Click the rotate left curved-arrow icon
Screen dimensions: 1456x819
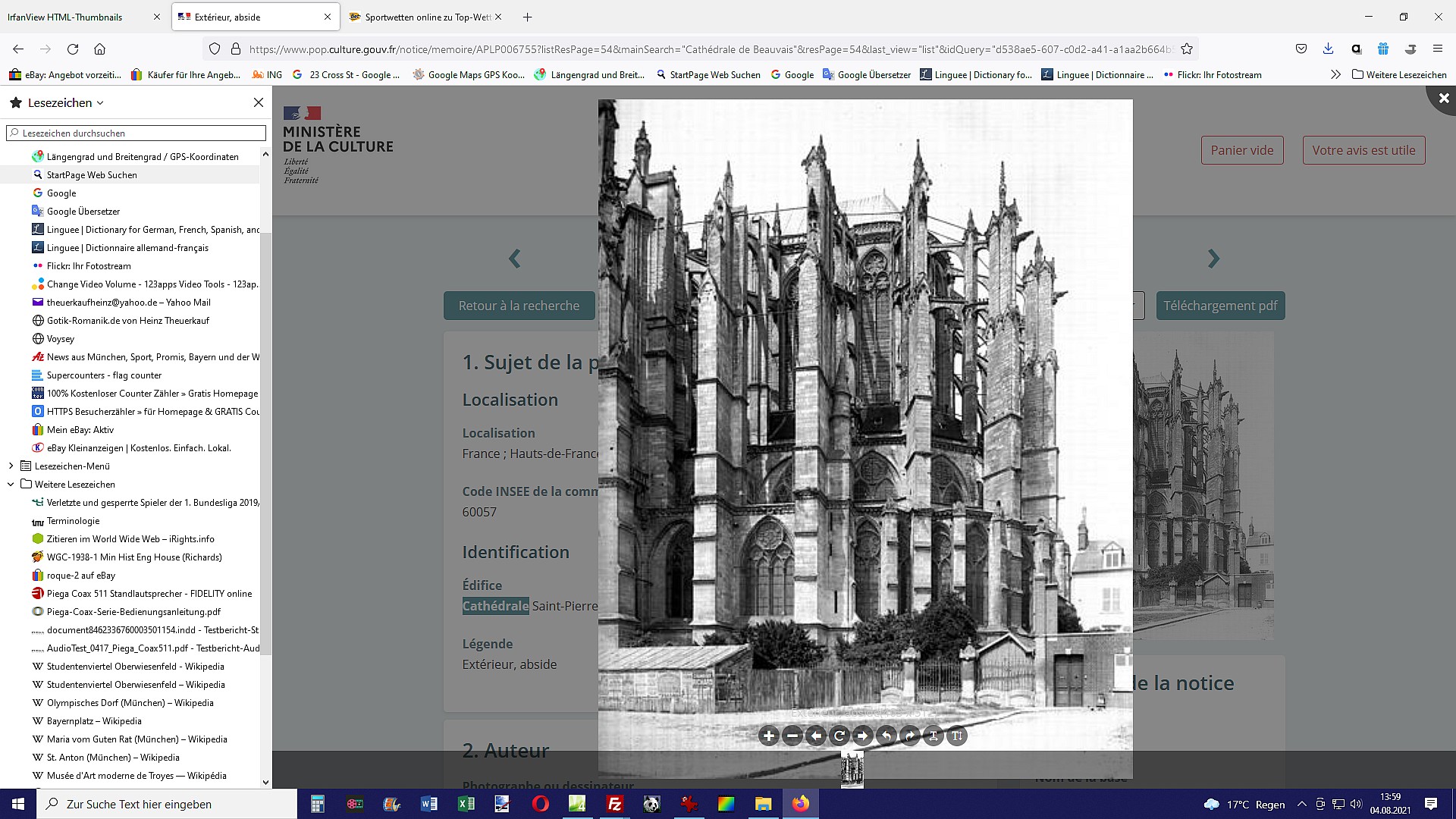pyautogui.click(x=886, y=736)
